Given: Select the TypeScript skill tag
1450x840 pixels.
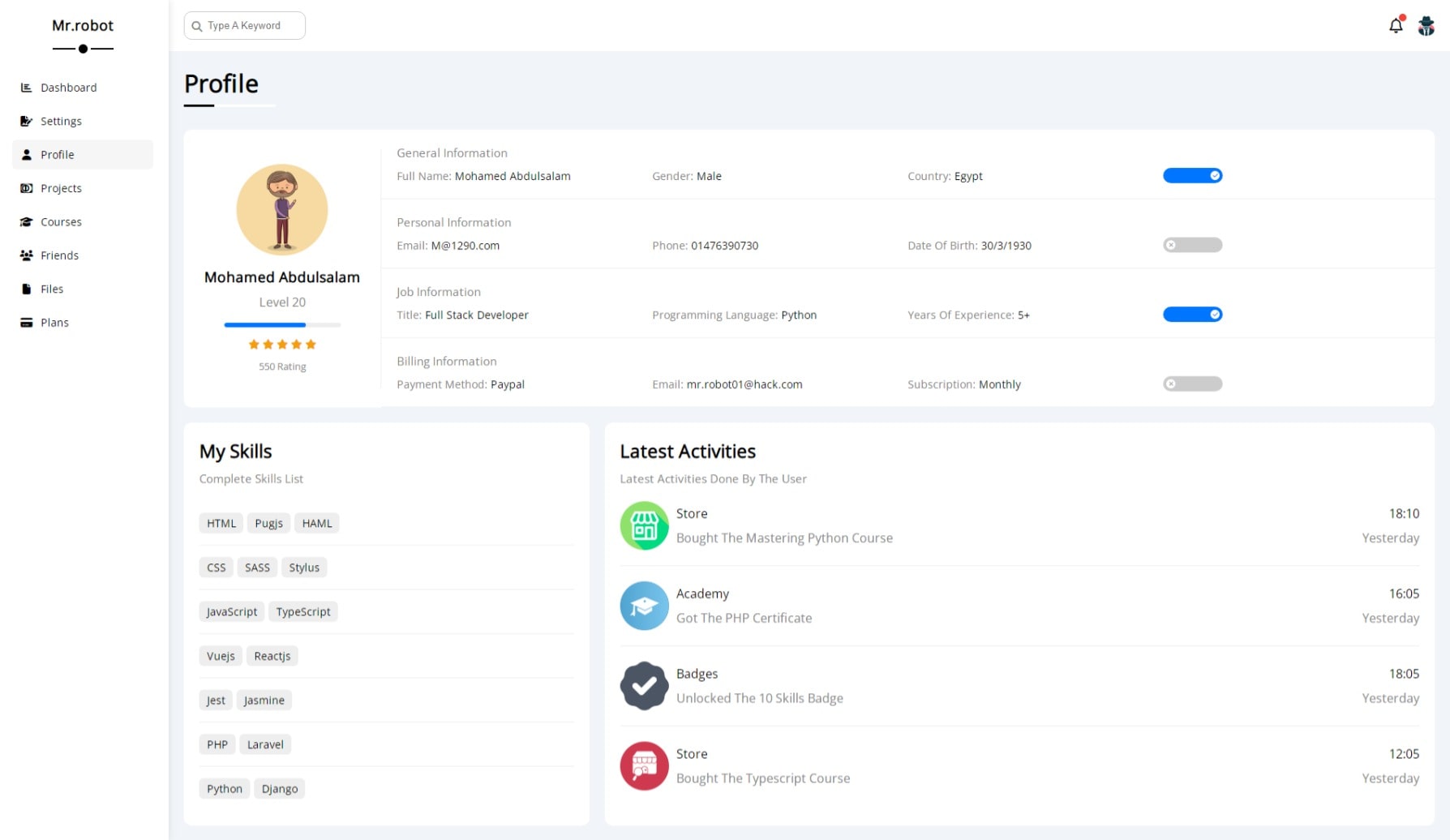Looking at the screenshot, I should click(x=302, y=611).
